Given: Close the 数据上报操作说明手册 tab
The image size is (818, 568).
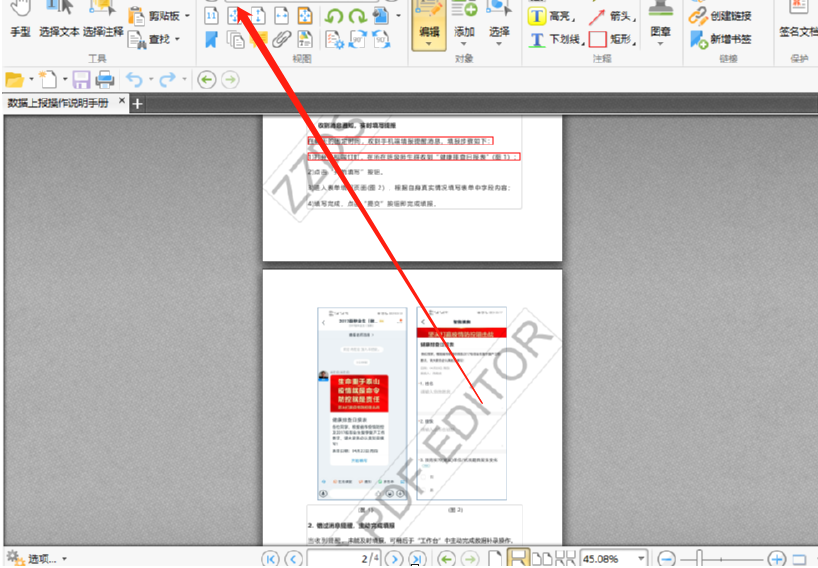Looking at the screenshot, I should pyautogui.click(x=122, y=100).
